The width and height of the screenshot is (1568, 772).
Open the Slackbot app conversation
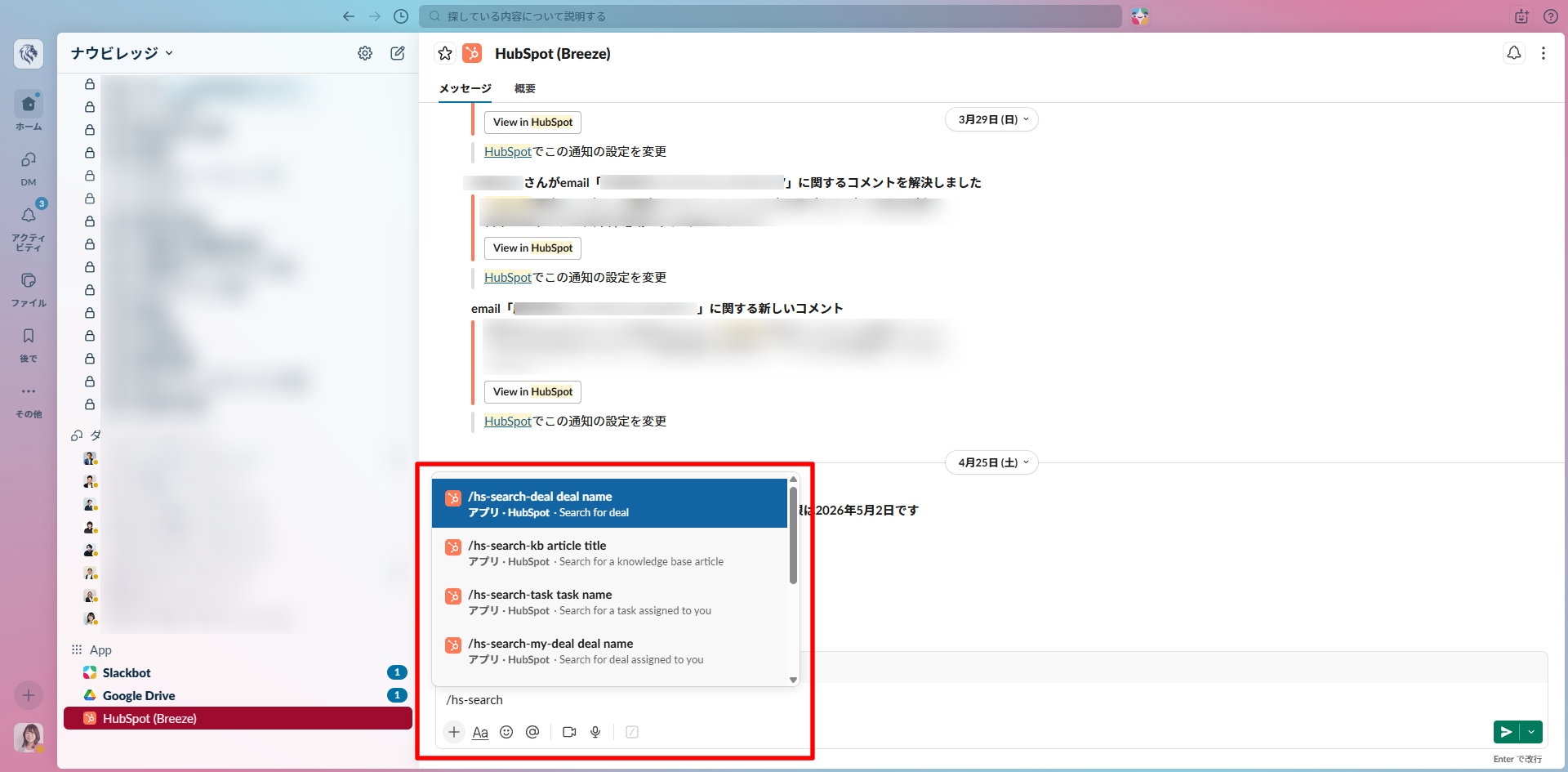238,672
